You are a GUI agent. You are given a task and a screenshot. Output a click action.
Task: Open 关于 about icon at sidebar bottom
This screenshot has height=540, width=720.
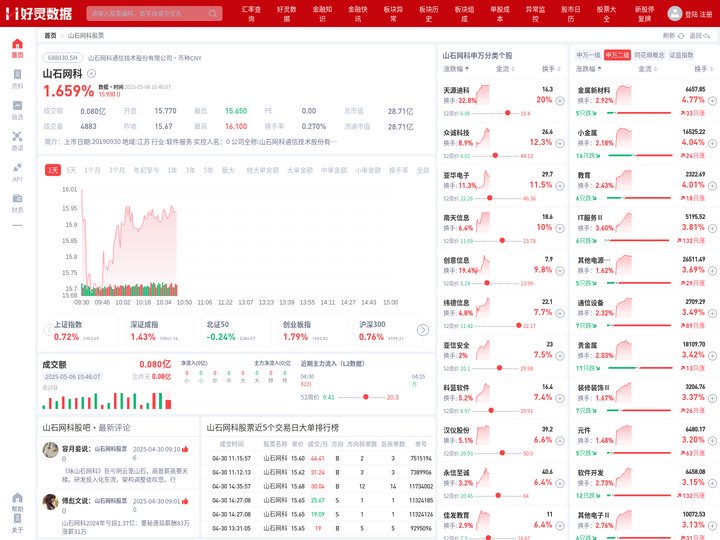pos(17,519)
